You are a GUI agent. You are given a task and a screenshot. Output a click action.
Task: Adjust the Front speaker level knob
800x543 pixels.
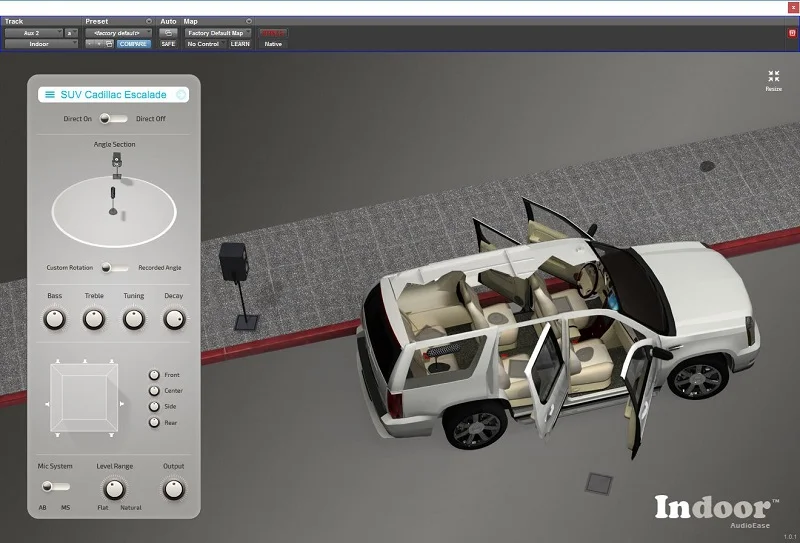(154, 375)
